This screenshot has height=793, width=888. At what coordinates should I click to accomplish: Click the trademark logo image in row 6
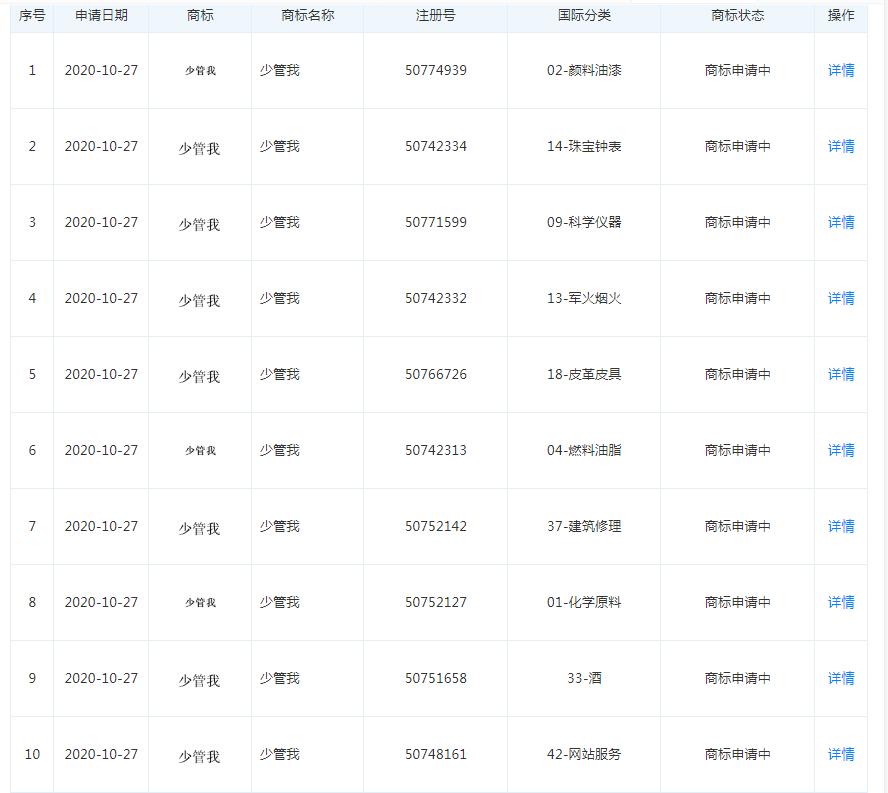(x=200, y=451)
